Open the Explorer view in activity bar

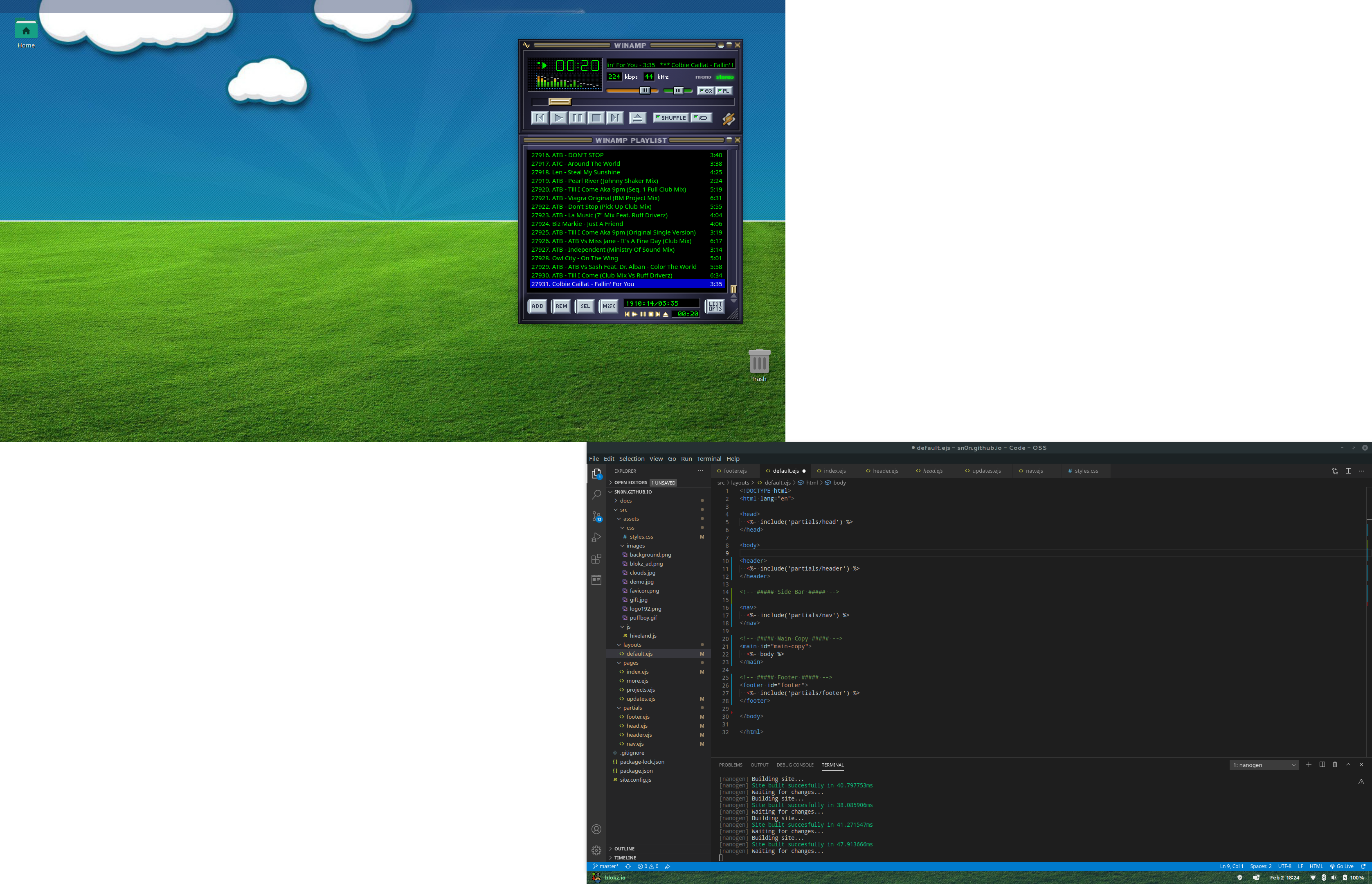coord(596,474)
